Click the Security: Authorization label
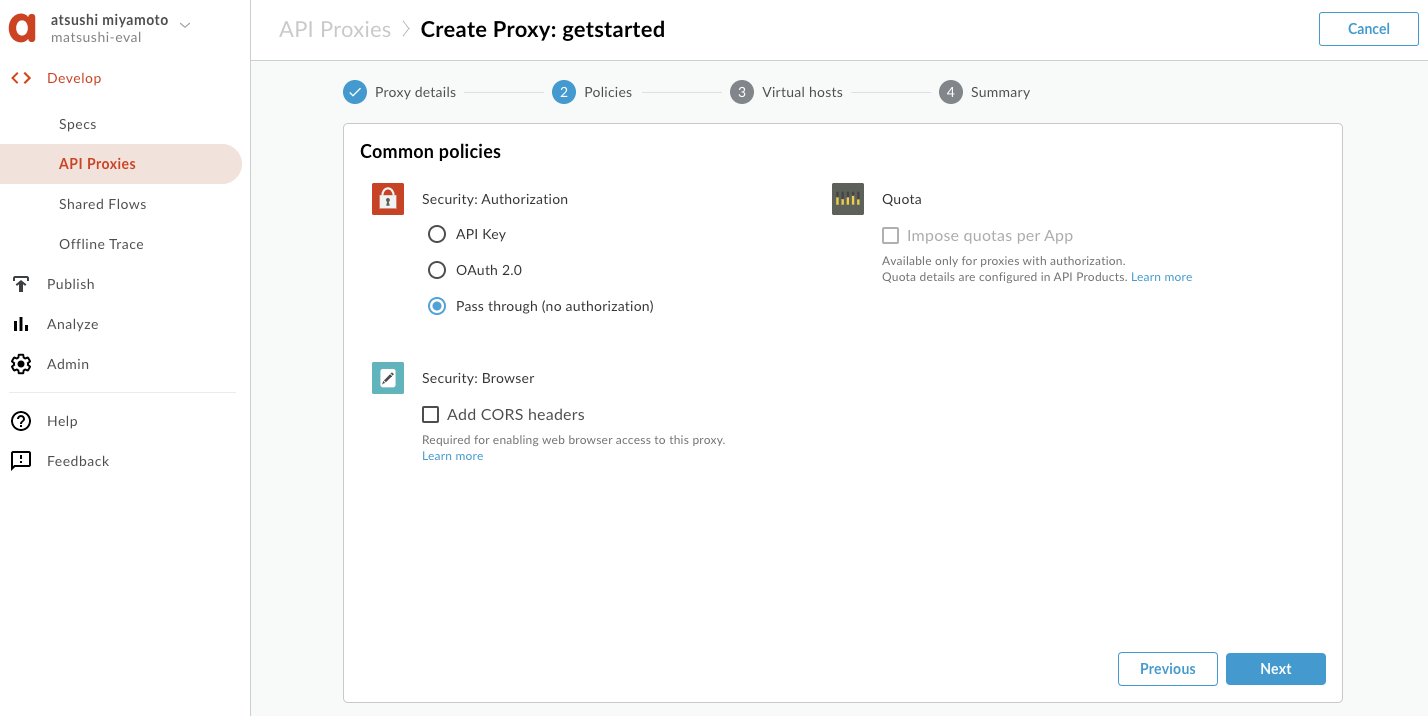This screenshot has width=1428, height=716. 495,199
